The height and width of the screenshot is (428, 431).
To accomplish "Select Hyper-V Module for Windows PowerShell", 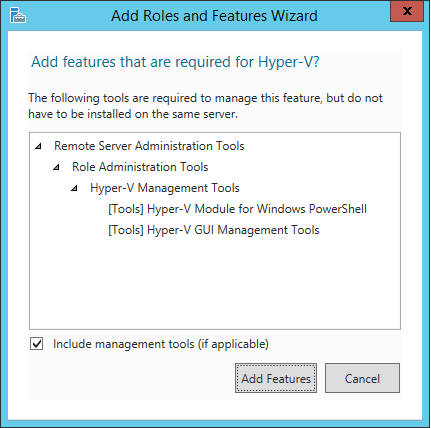I will click(x=237, y=209).
